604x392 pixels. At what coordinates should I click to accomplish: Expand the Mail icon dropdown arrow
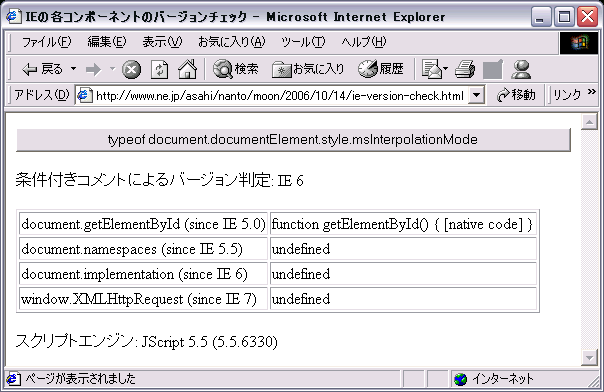[x=445, y=69]
